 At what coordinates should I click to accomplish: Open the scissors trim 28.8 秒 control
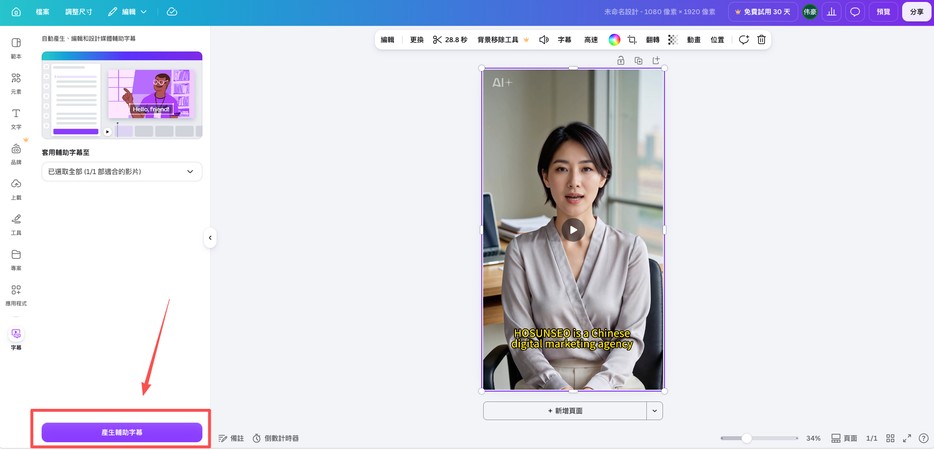click(x=450, y=40)
